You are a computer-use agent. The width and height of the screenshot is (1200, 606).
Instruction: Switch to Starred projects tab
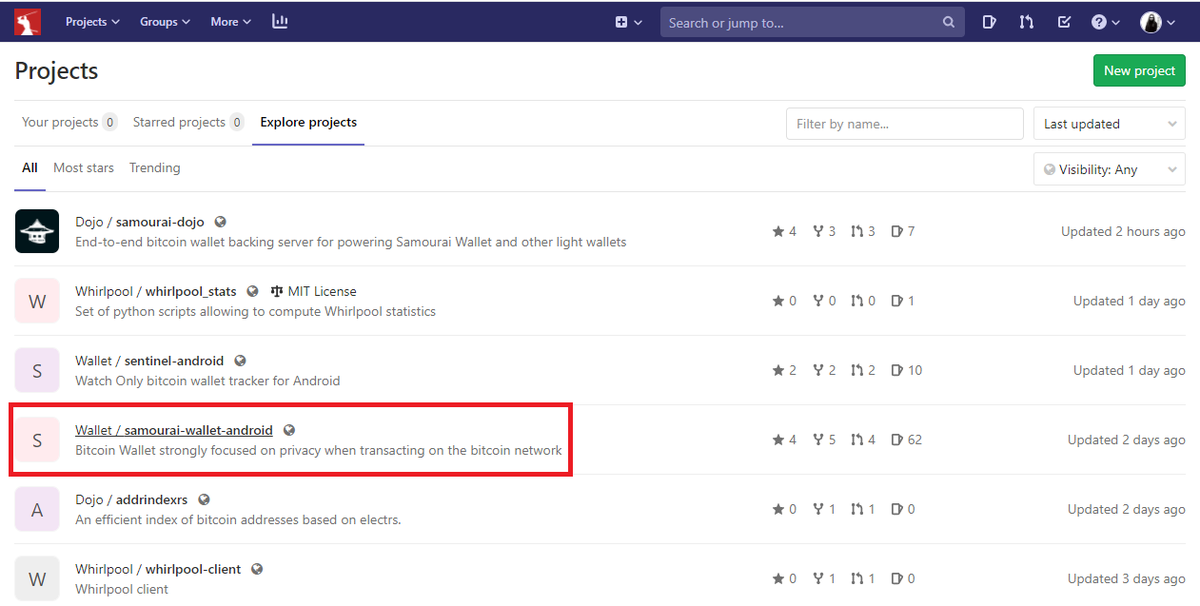188,122
